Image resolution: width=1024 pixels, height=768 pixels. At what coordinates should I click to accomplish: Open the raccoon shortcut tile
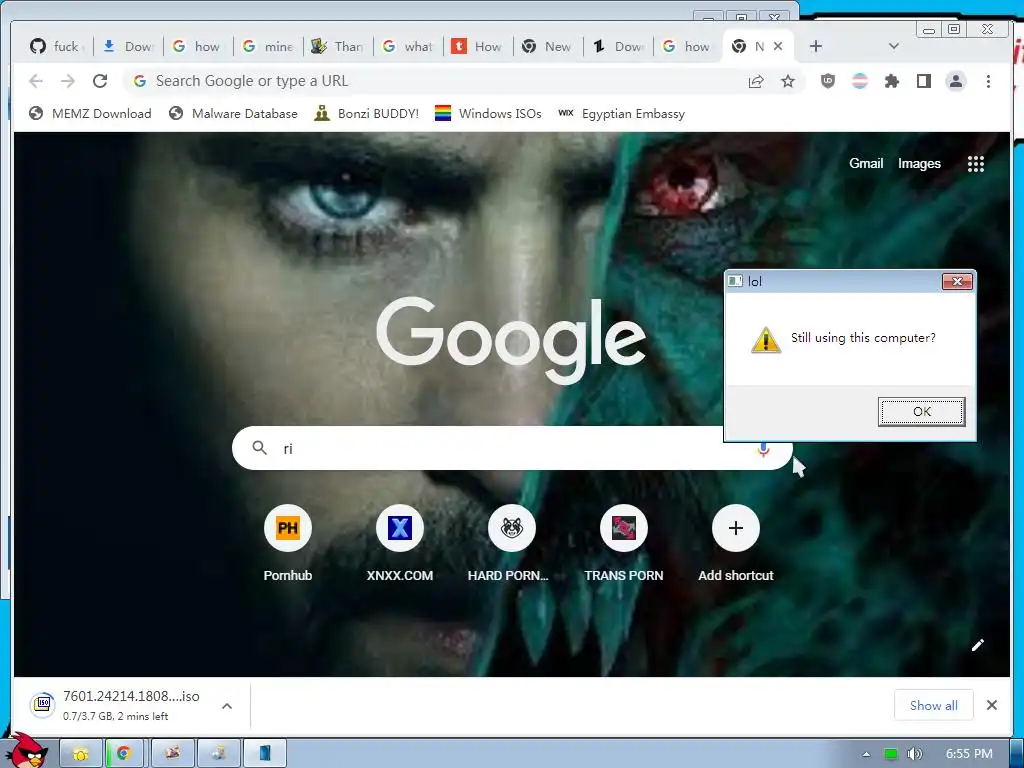coord(511,528)
